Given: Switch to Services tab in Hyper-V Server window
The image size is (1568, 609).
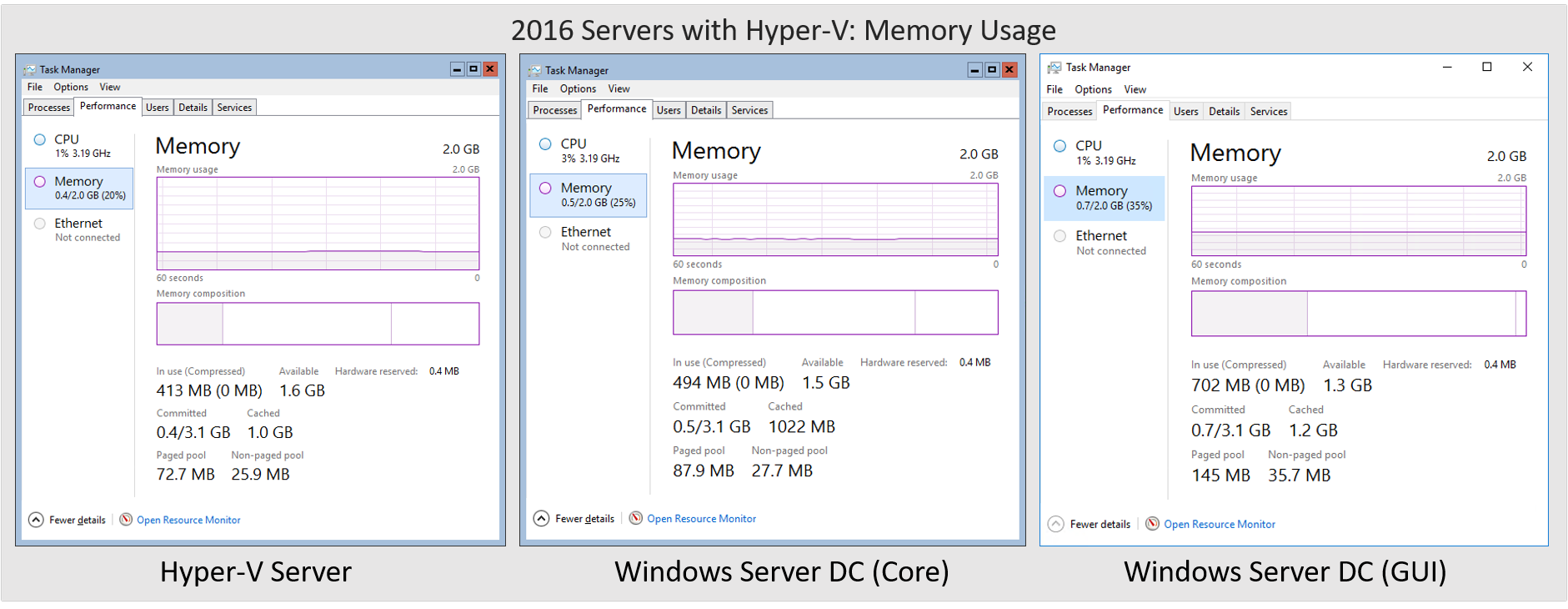Looking at the screenshot, I should (234, 108).
